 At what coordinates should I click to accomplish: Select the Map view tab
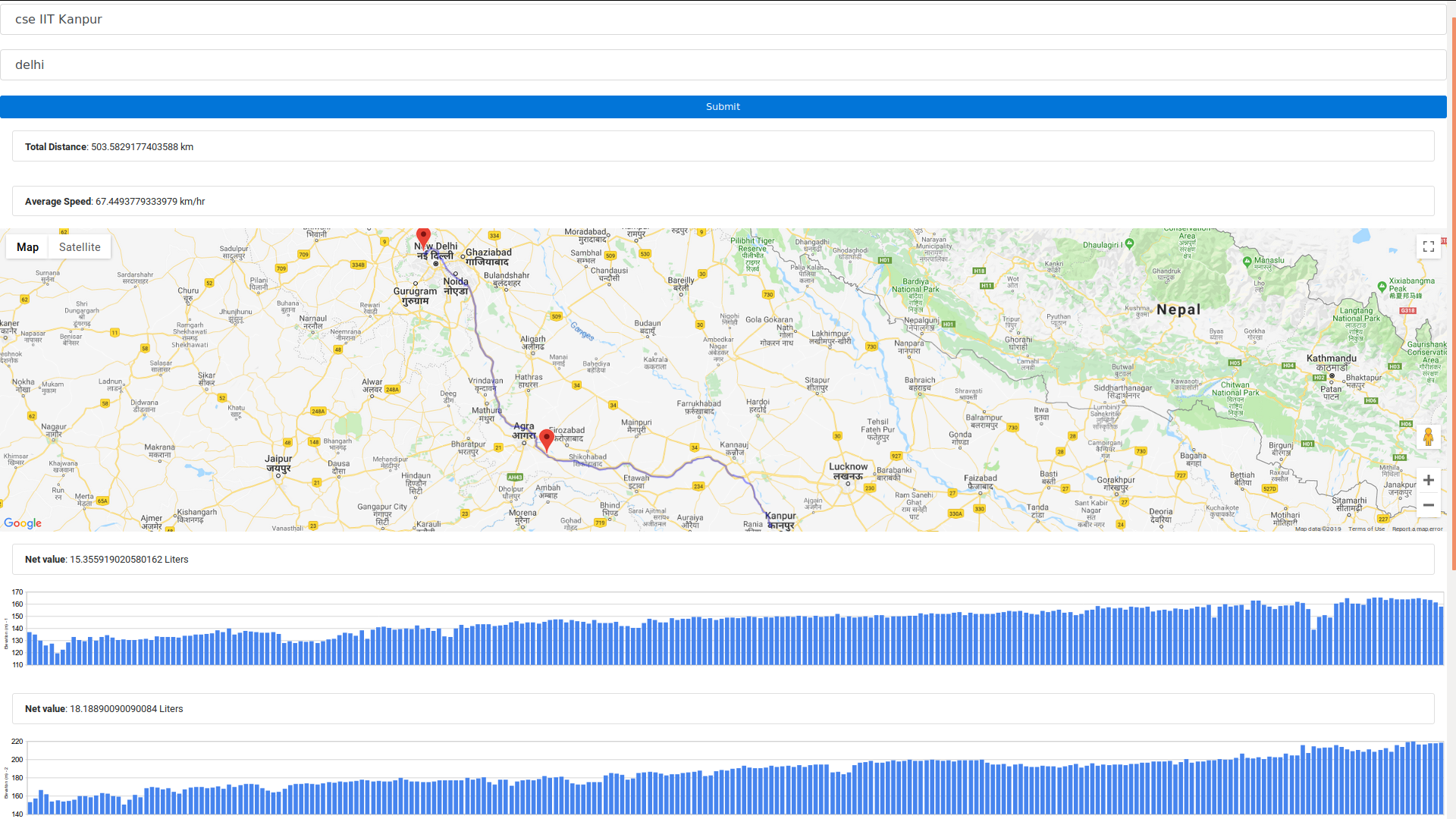tap(27, 247)
